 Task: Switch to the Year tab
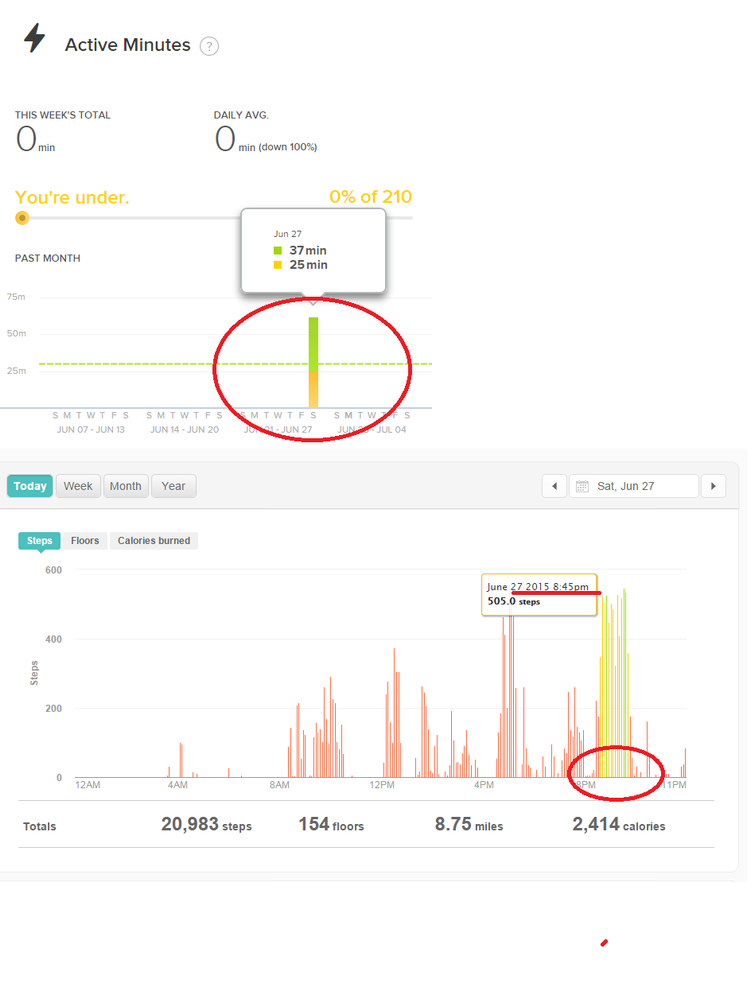click(x=173, y=486)
